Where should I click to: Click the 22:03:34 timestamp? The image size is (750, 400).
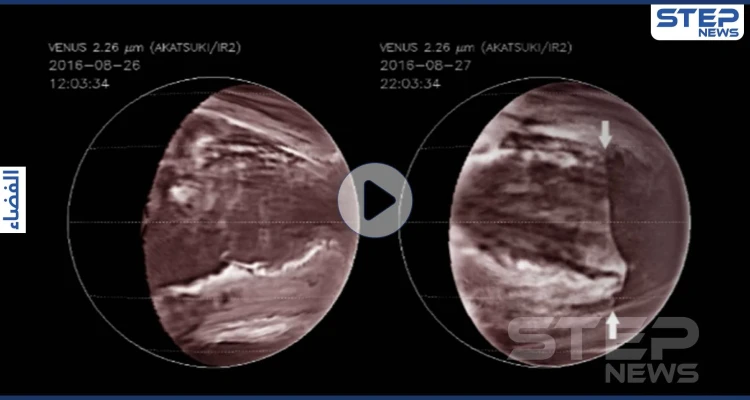tap(408, 83)
